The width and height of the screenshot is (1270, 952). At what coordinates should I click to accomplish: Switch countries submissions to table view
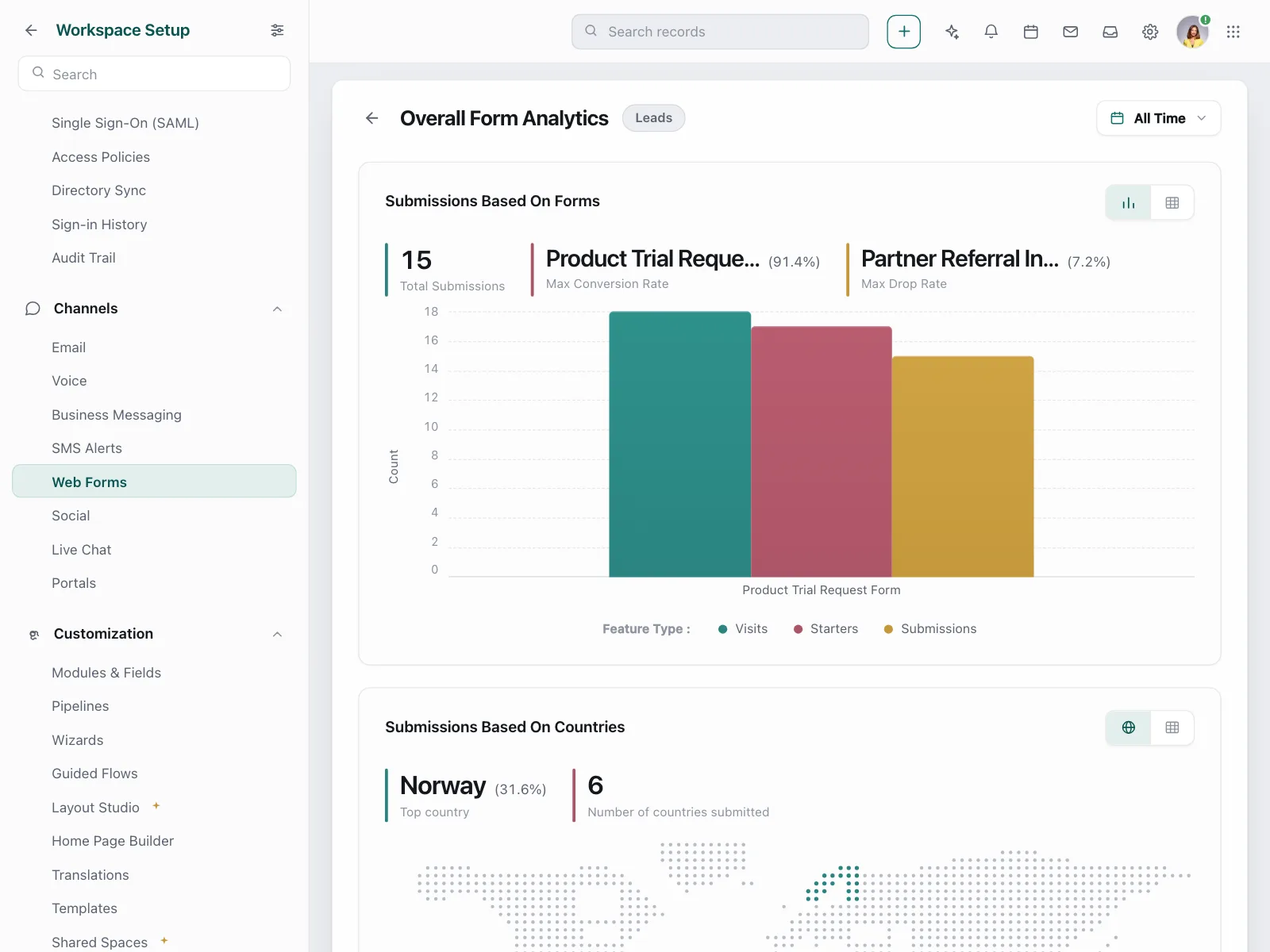(1172, 727)
